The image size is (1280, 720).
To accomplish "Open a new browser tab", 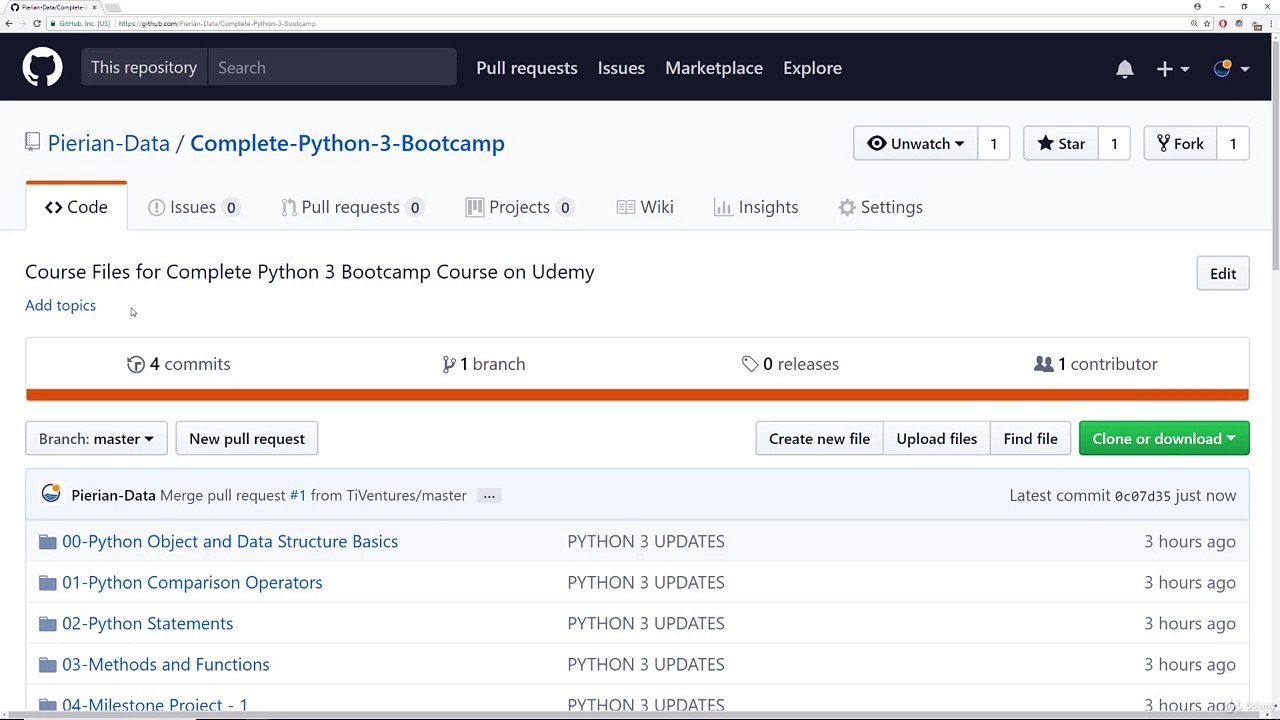I will point(113,7).
